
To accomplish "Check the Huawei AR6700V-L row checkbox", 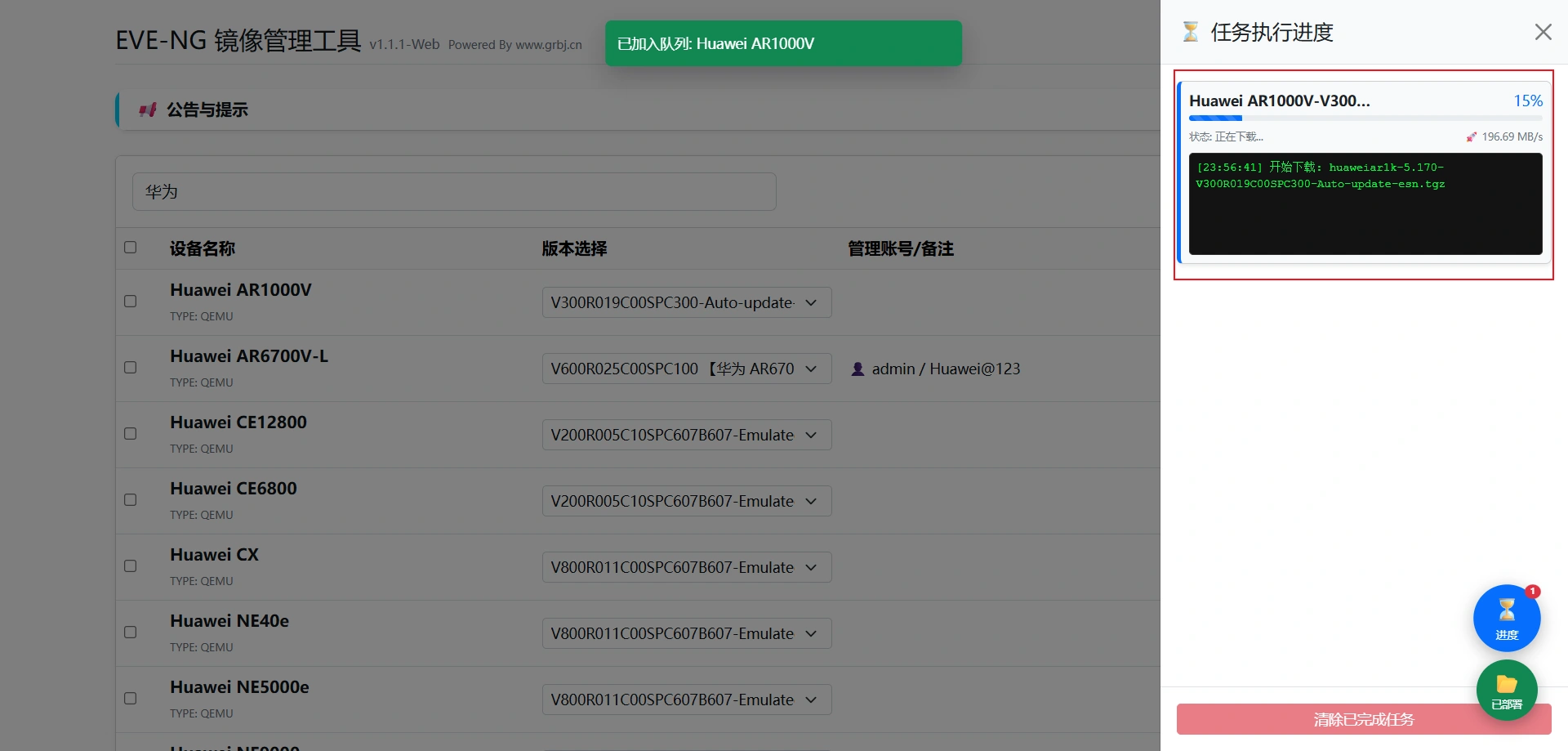I will pyautogui.click(x=130, y=367).
